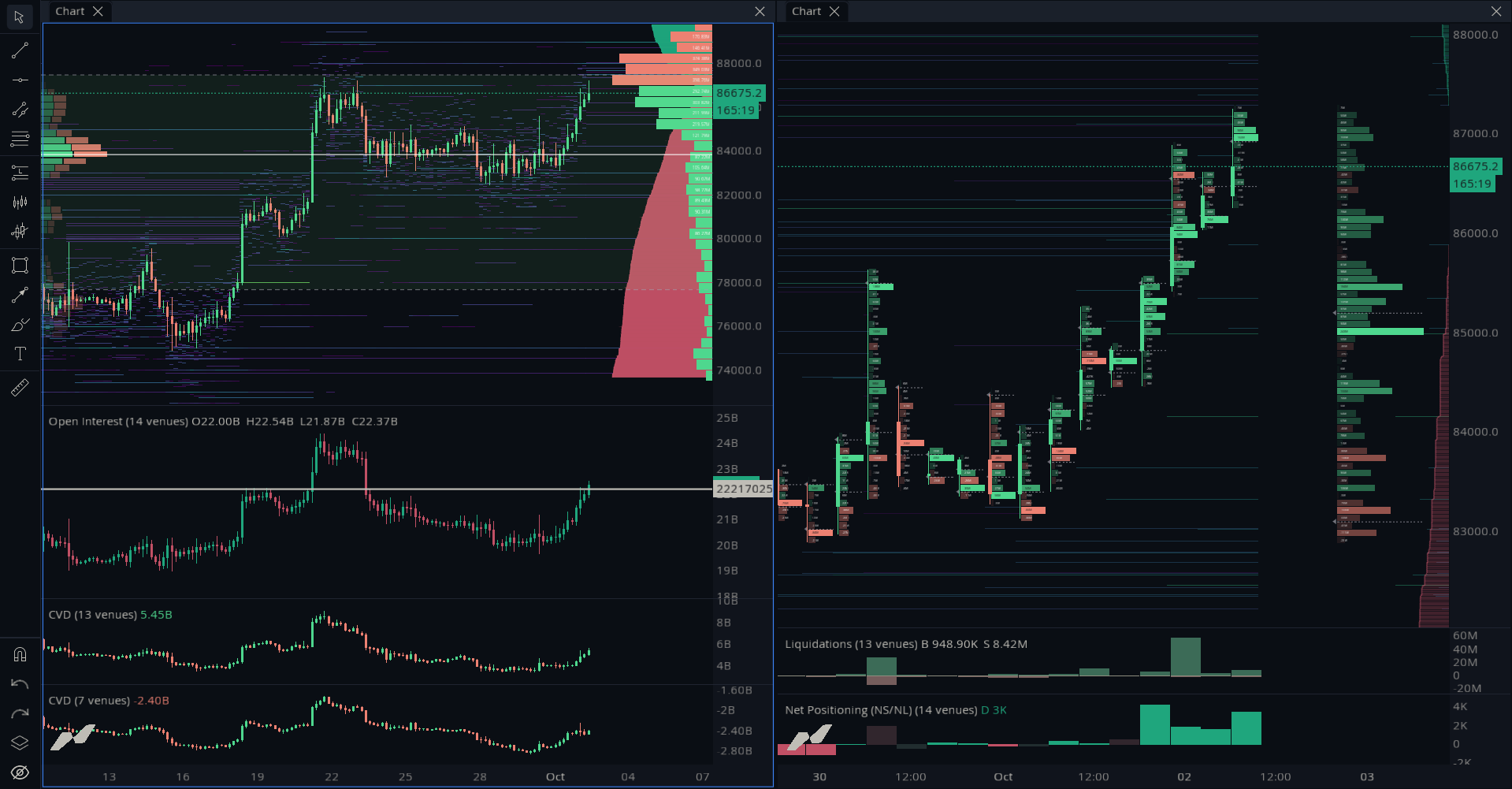Open the layers object list

(x=20, y=742)
